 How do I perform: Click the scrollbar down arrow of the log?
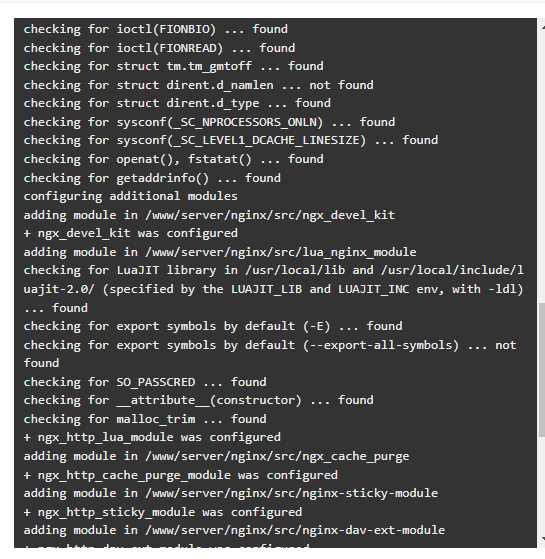click(543, 539)
